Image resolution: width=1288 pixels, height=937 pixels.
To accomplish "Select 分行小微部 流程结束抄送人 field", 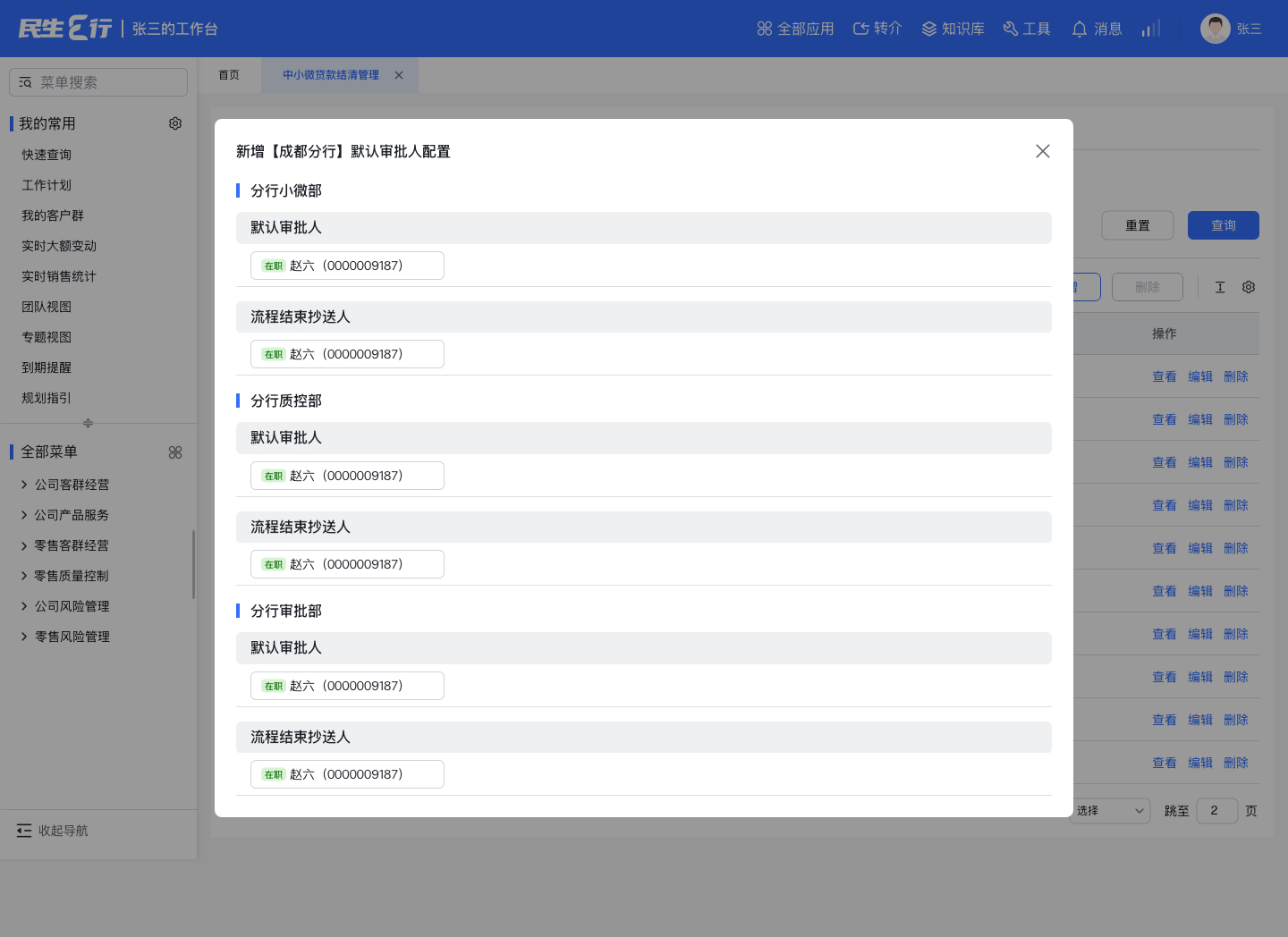I will click(347, 354).
